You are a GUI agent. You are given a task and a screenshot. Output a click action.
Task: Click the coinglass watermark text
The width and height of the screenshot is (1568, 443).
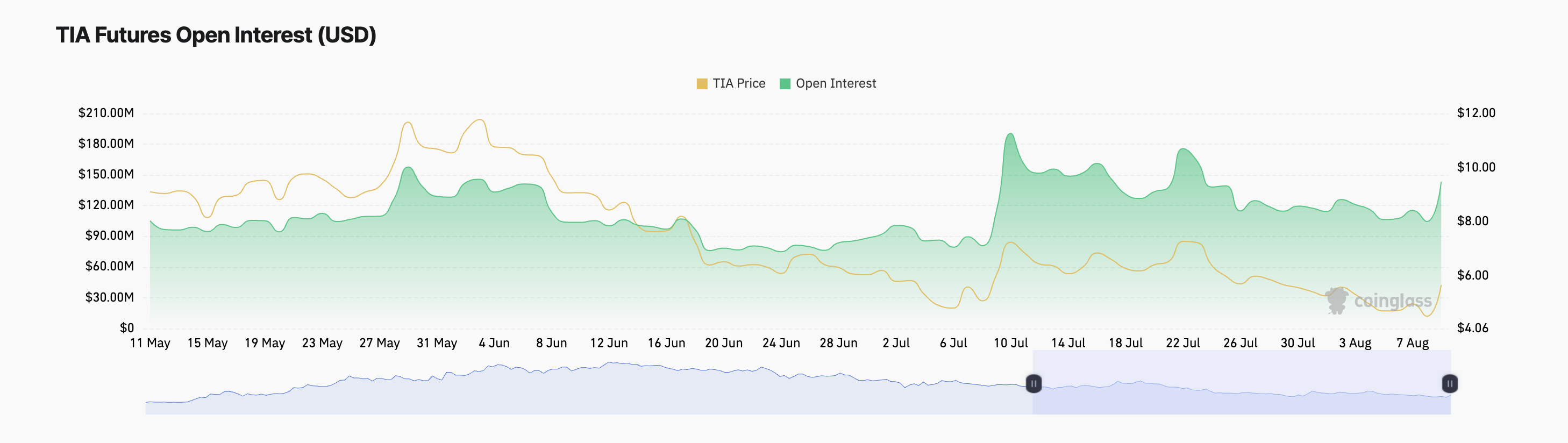[1393, 301]
